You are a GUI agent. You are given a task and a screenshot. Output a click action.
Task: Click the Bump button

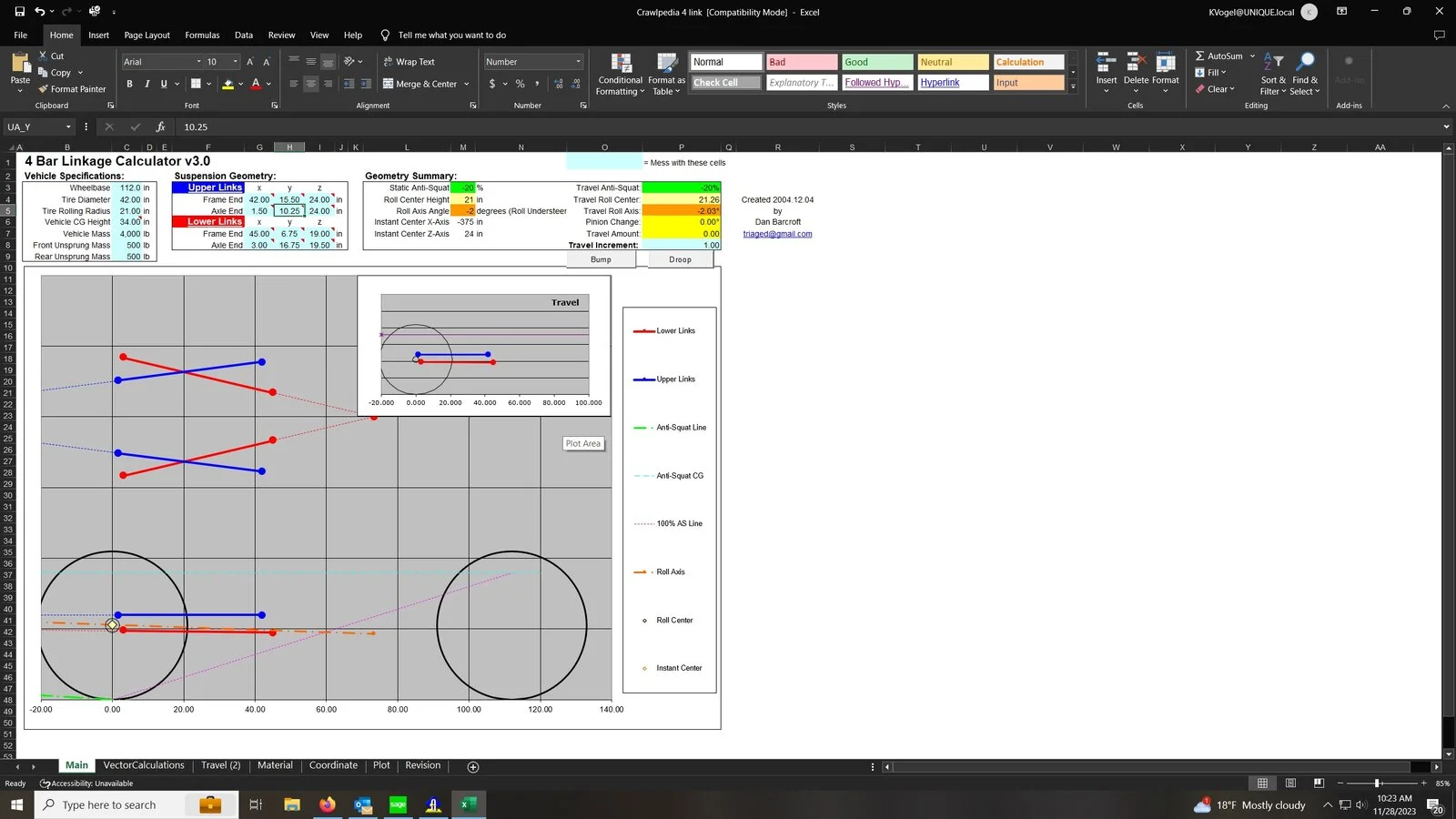(601, 259)
